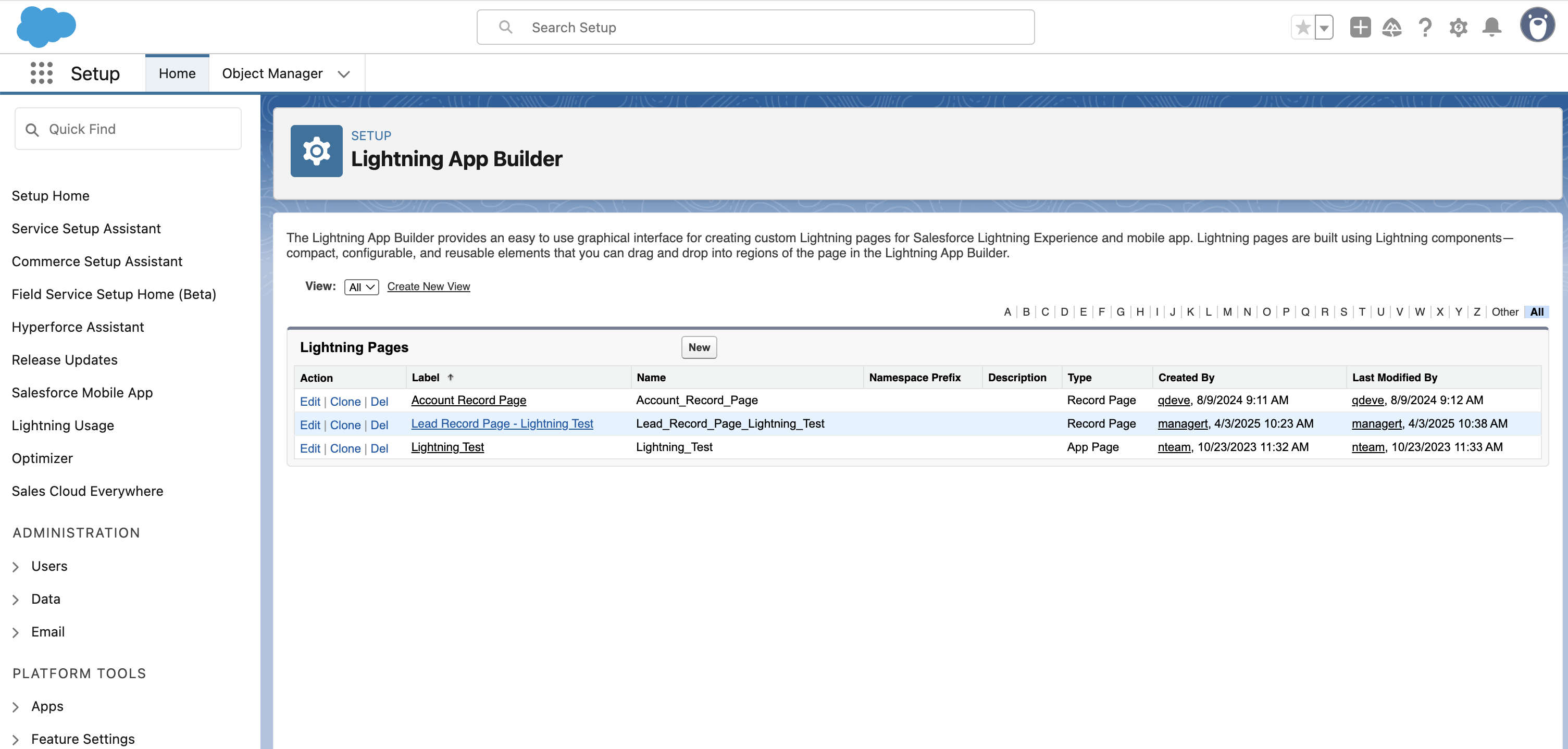This screenshot has height=749, width=1568.
Task: Sort by the Created By column header
Action: coord(1186,377)
